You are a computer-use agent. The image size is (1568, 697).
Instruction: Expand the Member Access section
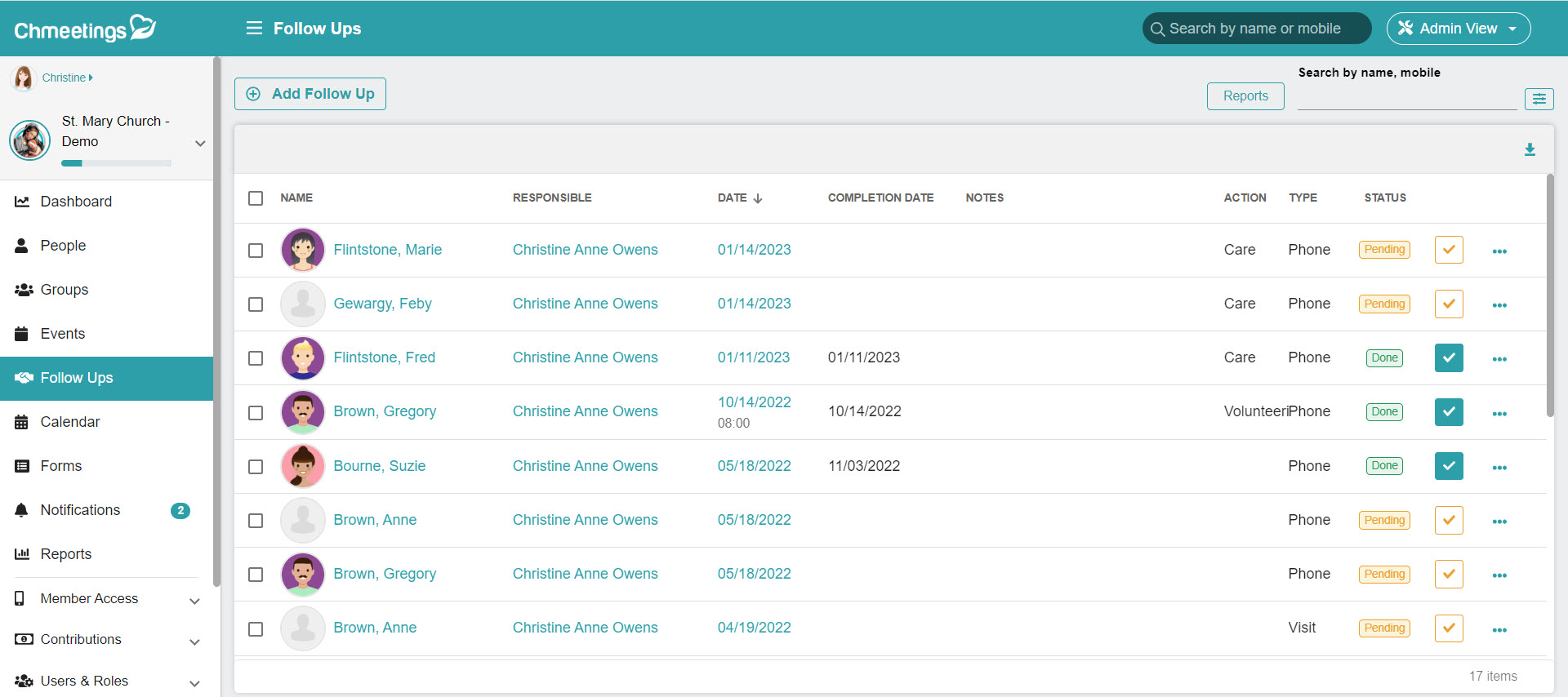click(194, 601)
